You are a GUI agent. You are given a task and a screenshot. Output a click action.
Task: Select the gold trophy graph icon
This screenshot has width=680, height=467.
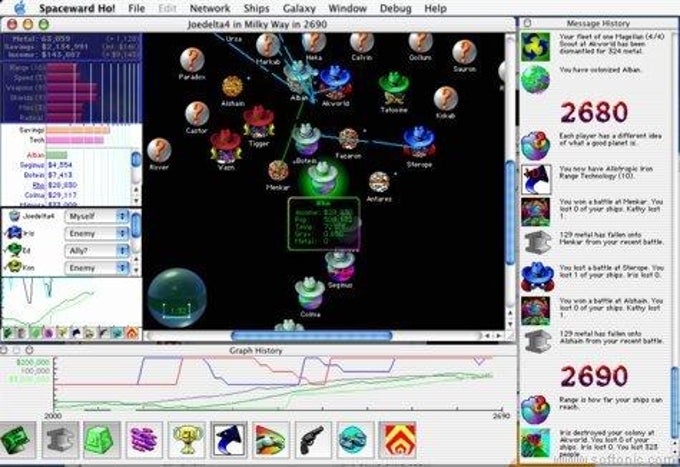coord(186,440)
